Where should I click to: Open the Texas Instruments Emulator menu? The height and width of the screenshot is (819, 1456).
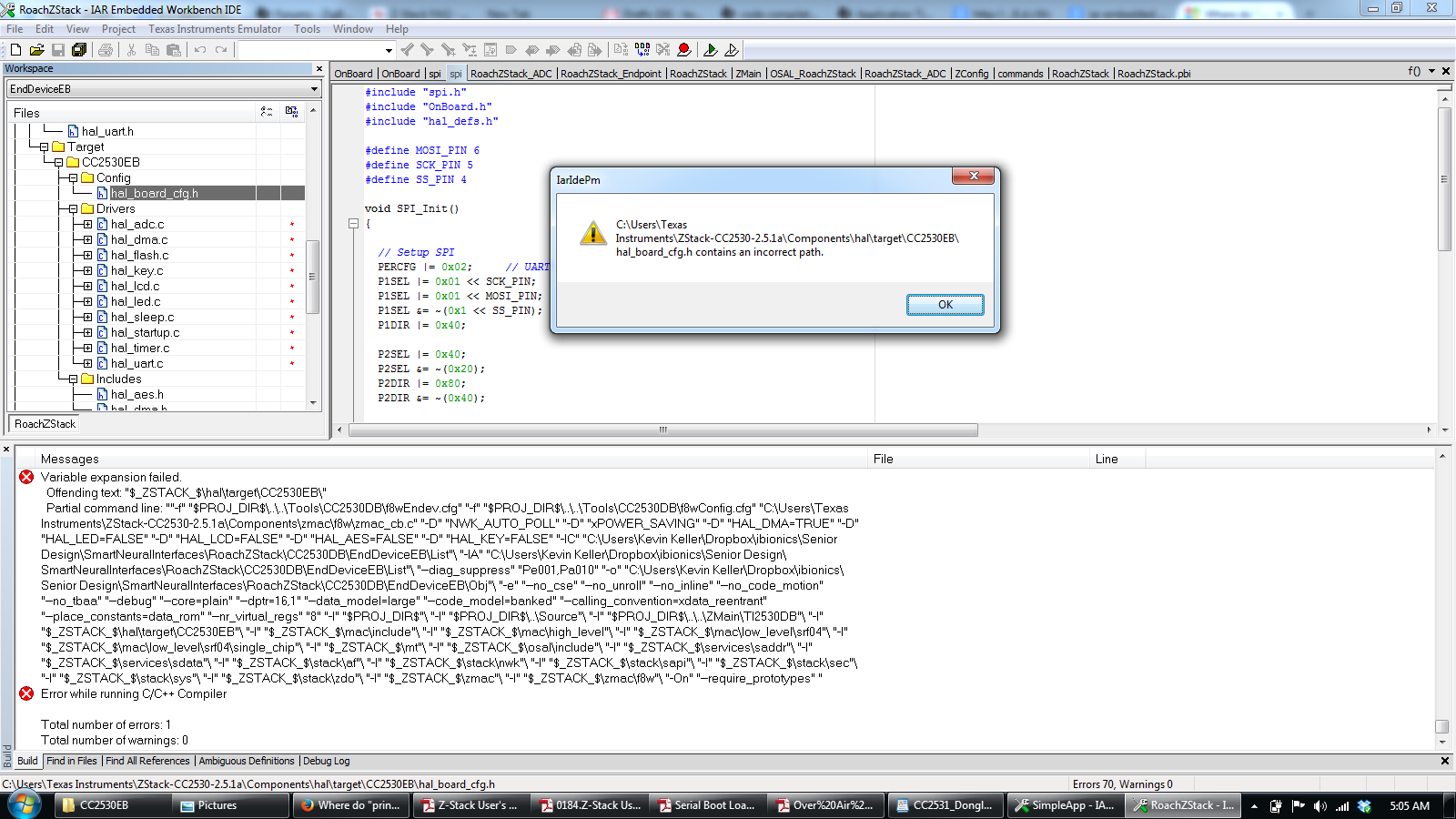pyautogui.click(x=215, y=29)
